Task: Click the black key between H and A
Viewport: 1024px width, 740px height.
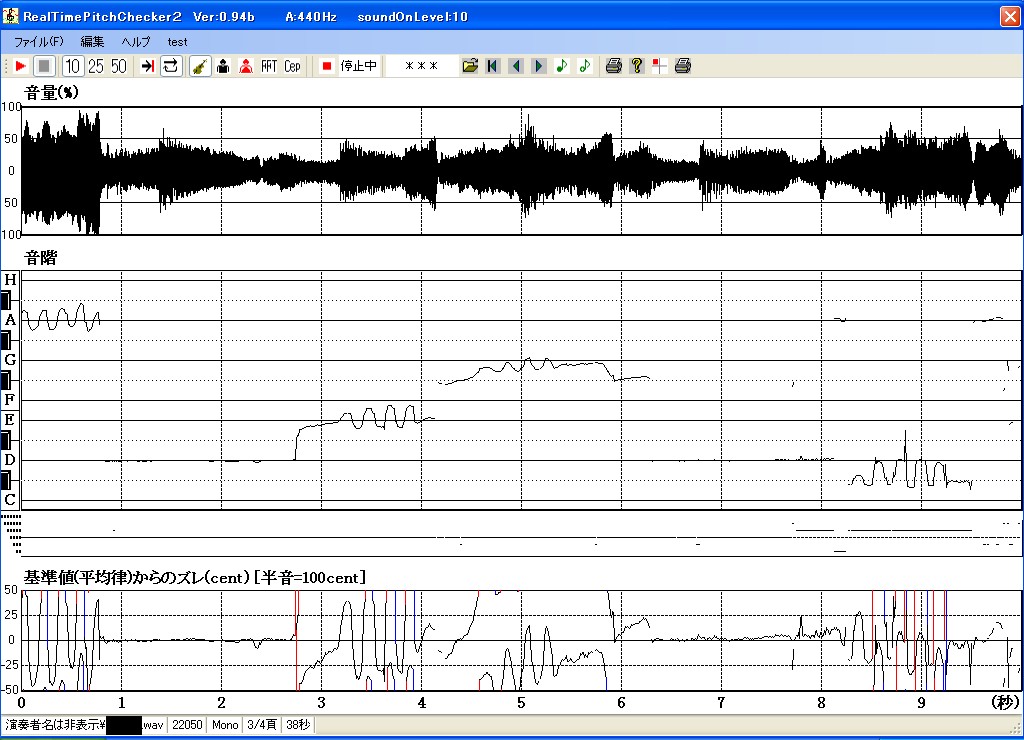Action: pyautogui.click(x=6, y=300)
